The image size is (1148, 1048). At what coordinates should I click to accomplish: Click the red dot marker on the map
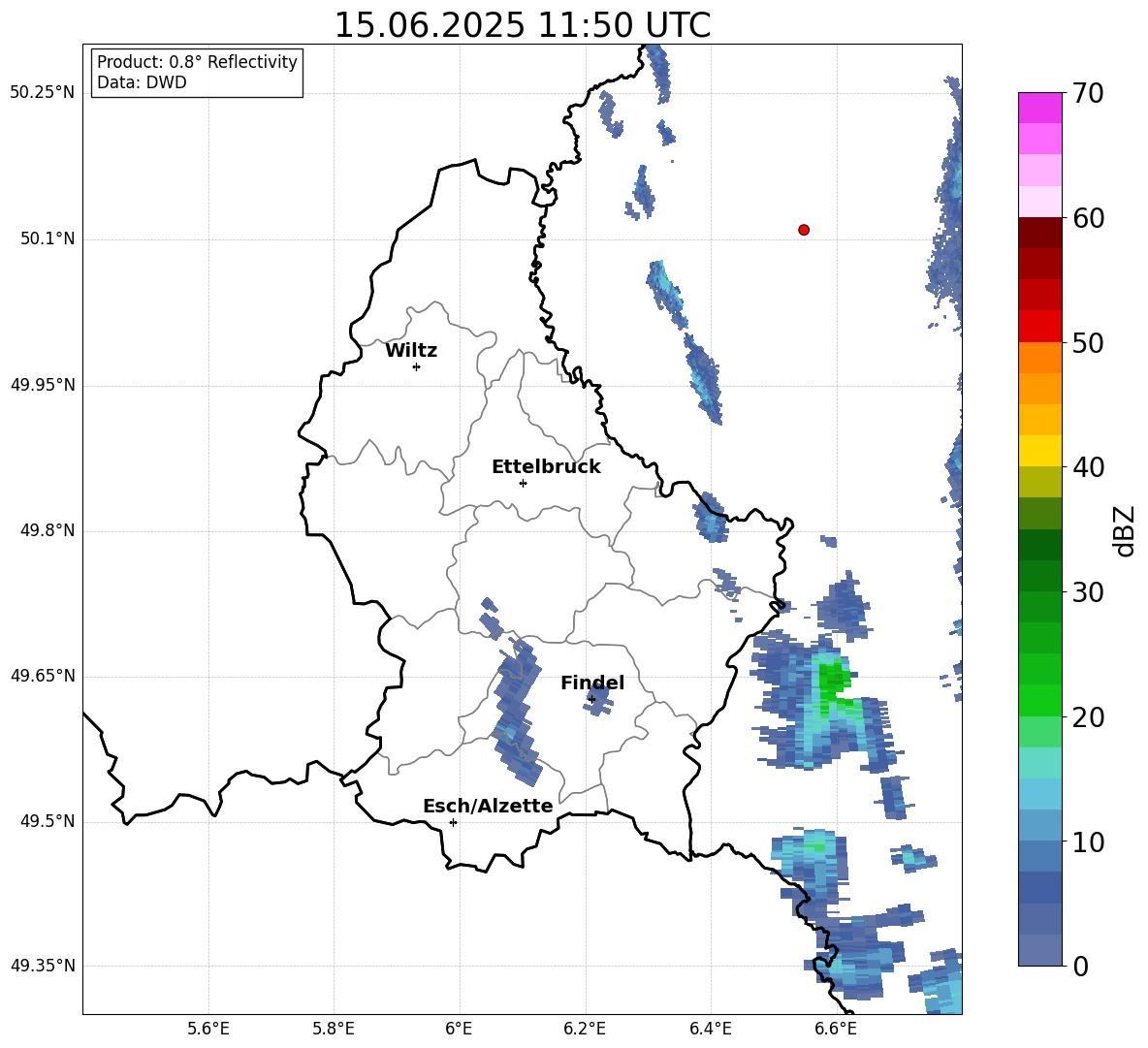pyautogui.click(x=804, y=230)
